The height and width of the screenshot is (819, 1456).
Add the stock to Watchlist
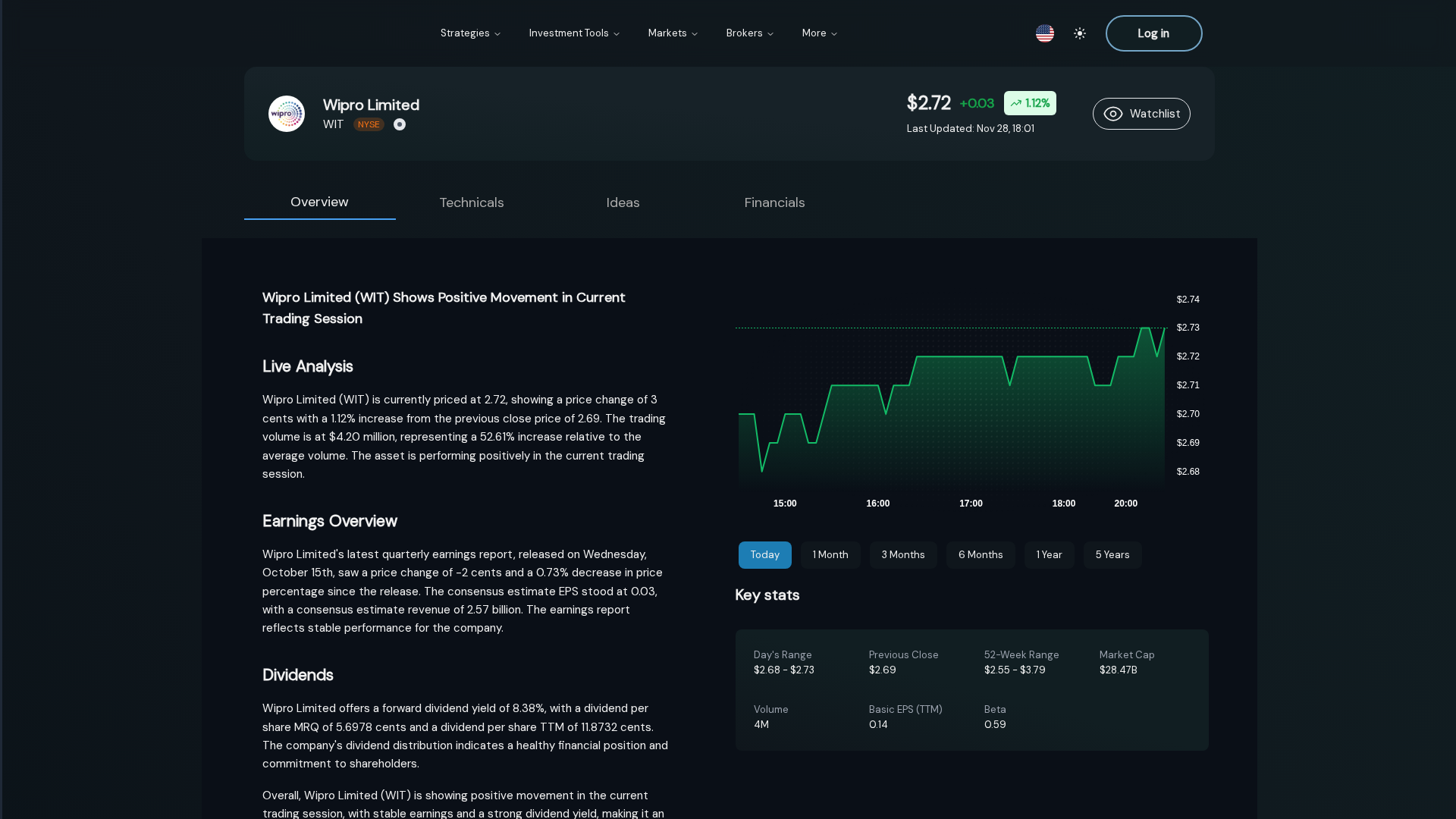click(1141, 114)
